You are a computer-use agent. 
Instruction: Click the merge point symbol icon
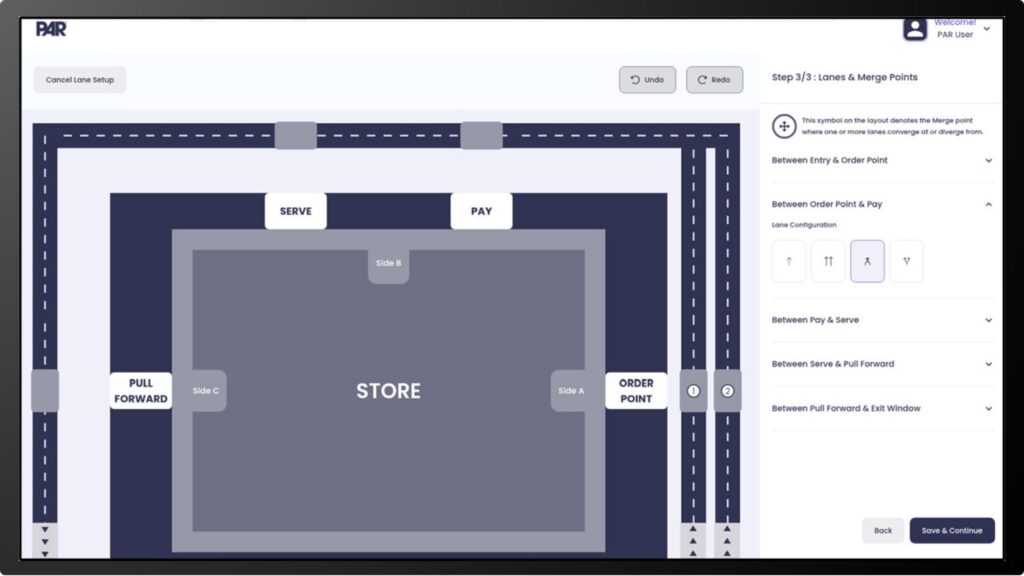(785, 126)
